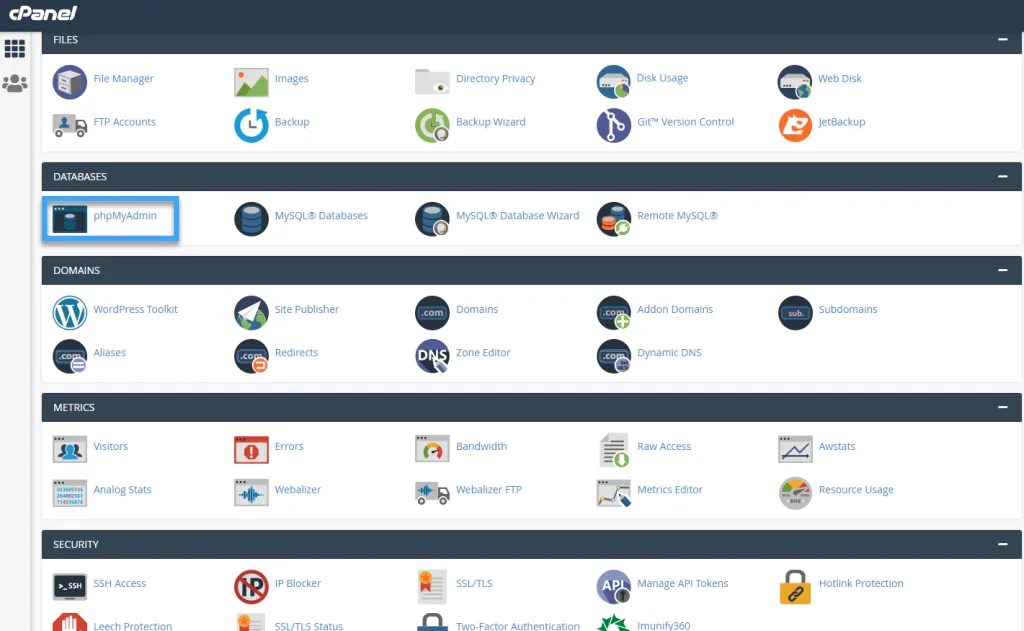Click the Webalizer FTP link
1024x631 pixels.
[x=488, y=489]
